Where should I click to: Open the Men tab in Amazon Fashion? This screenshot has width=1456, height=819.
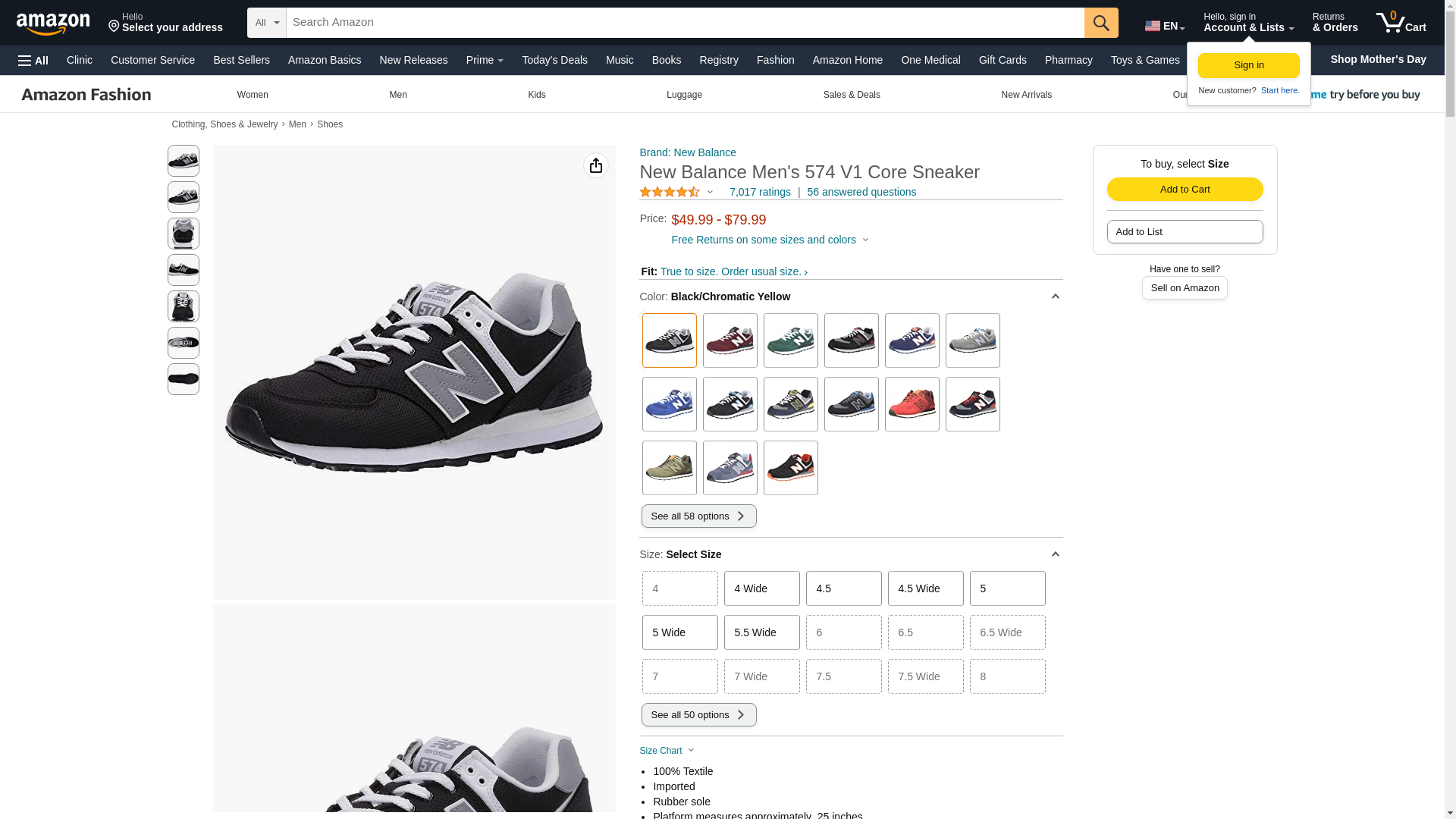[397, 95]
